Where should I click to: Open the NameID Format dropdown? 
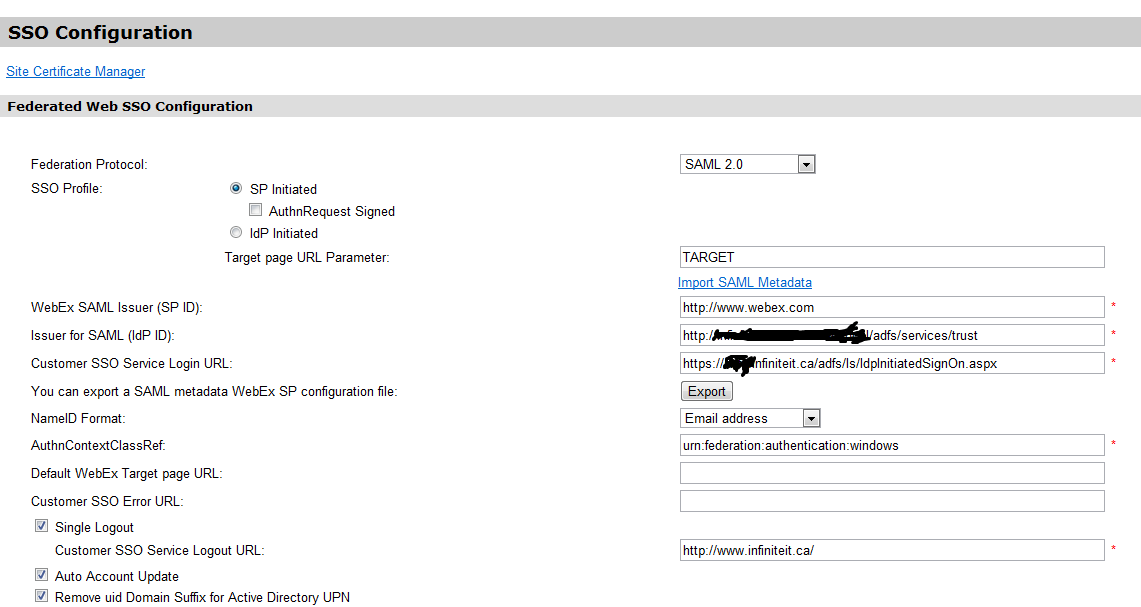click(x=750, y=418)
